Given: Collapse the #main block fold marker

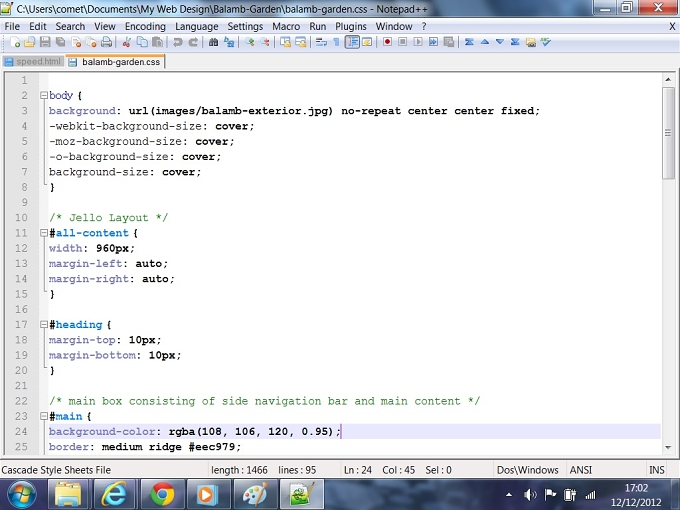Looking at the screenshot, I should (43, 416).
